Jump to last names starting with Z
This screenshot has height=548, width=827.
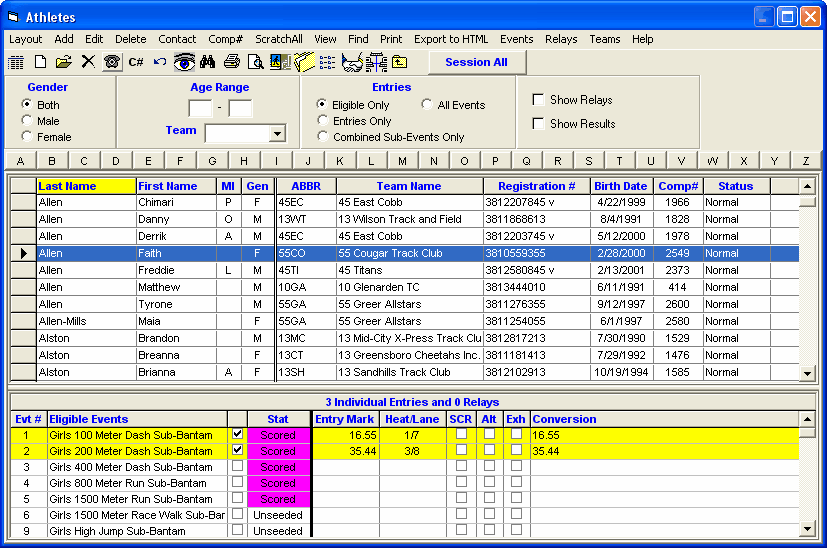806,161
